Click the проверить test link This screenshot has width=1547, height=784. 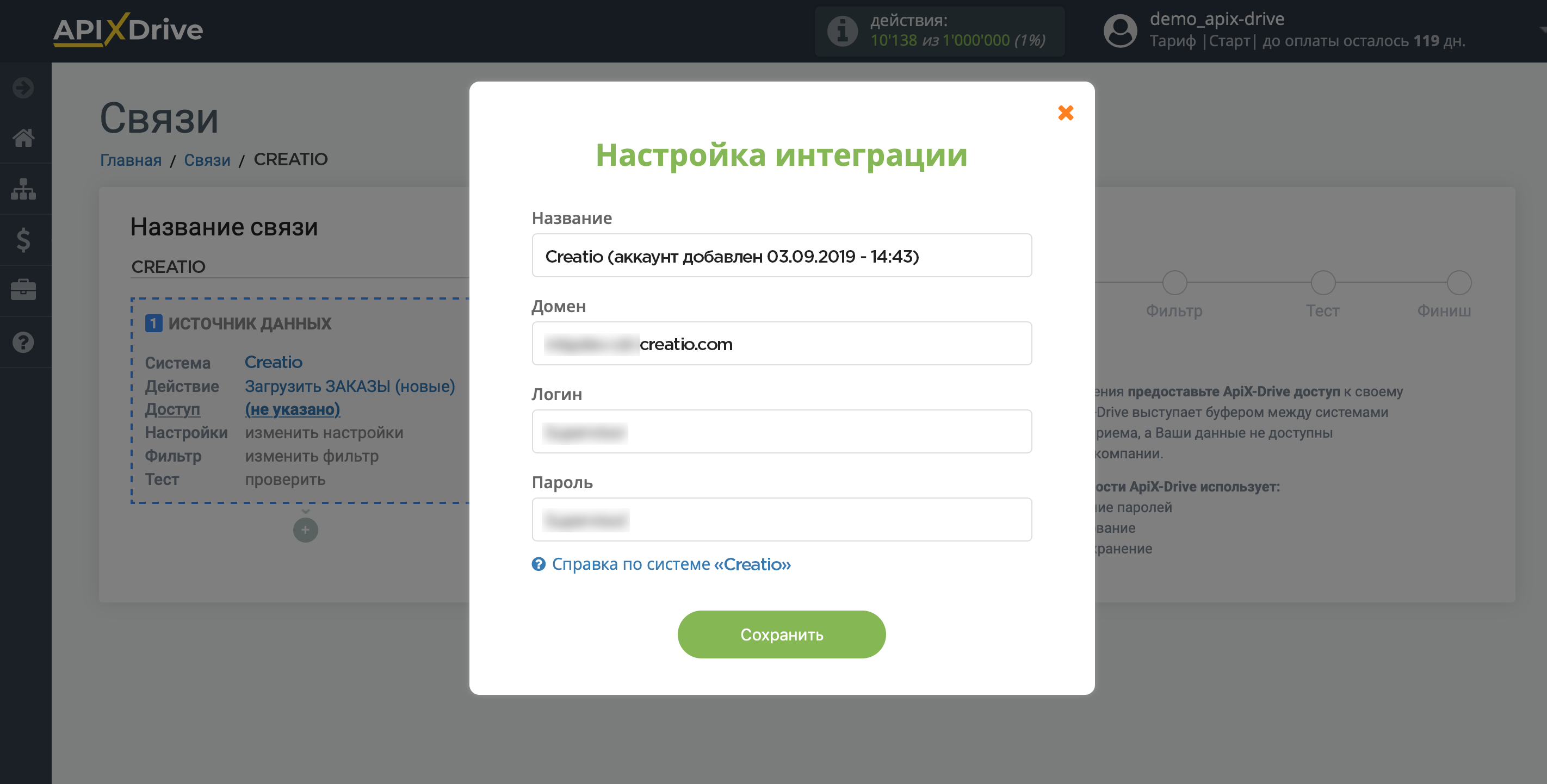(285, 480)
